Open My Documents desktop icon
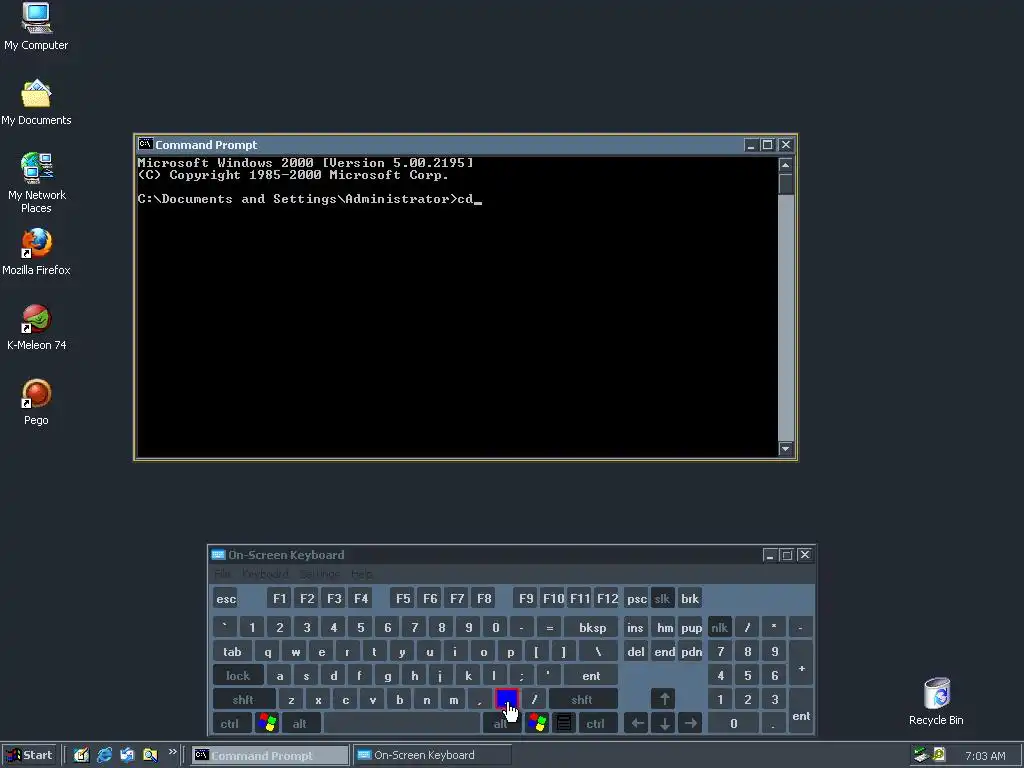This screenshot has width=1024, height=768. pos(36,103)
